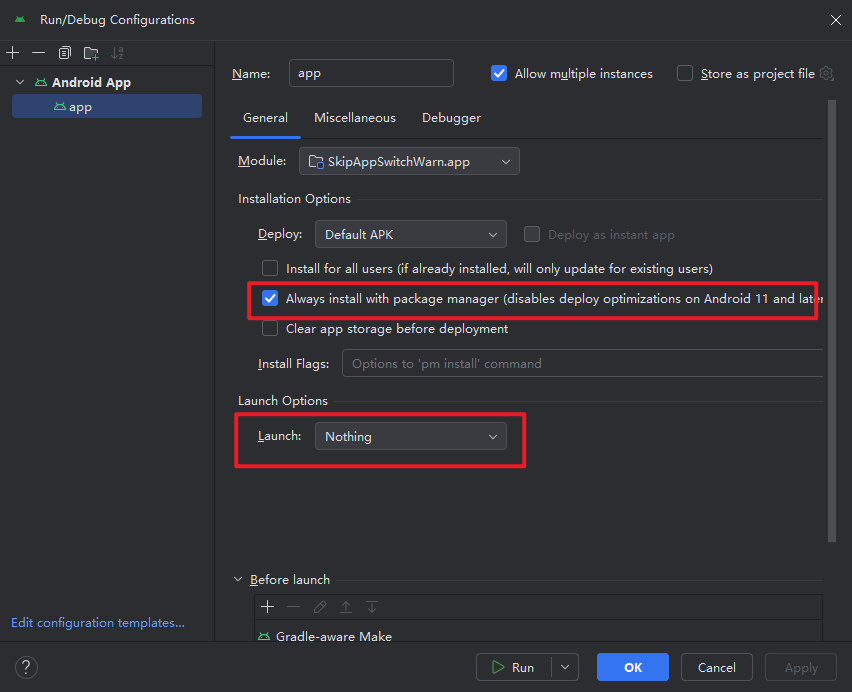Click the Install Flags input field

(582, 363)
